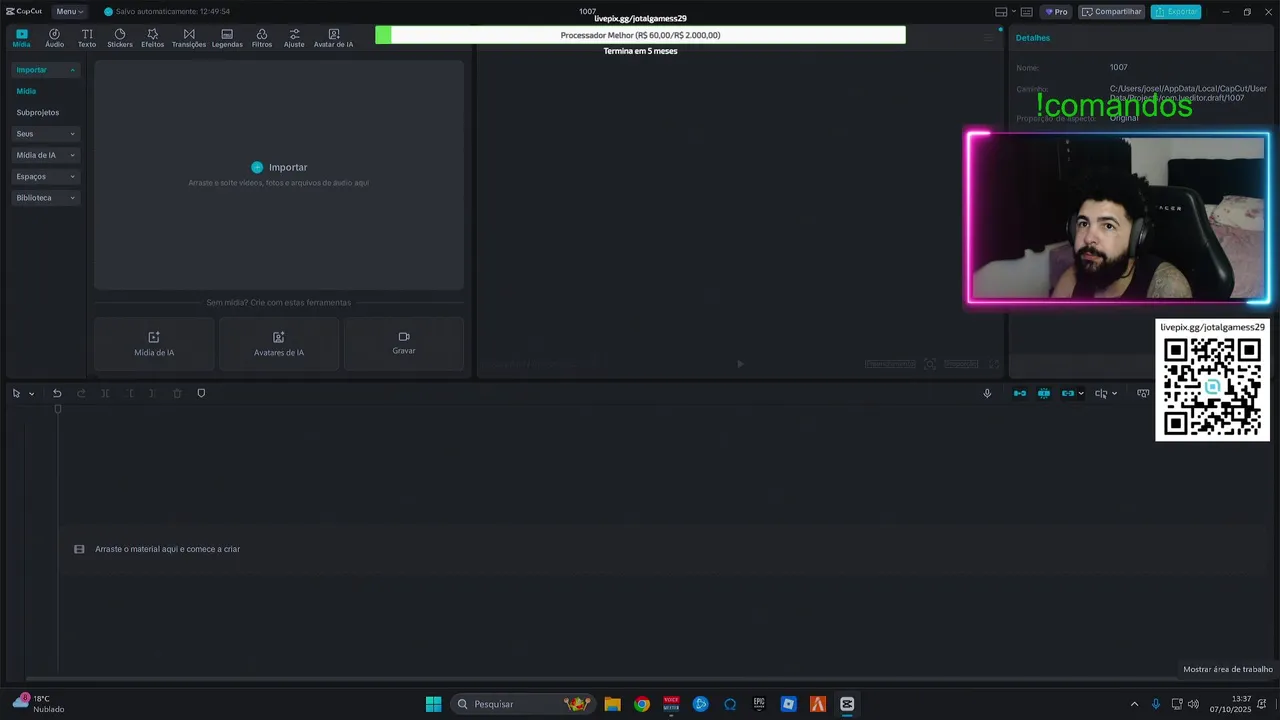Expand the Mídia de IA section

[46, 155]
